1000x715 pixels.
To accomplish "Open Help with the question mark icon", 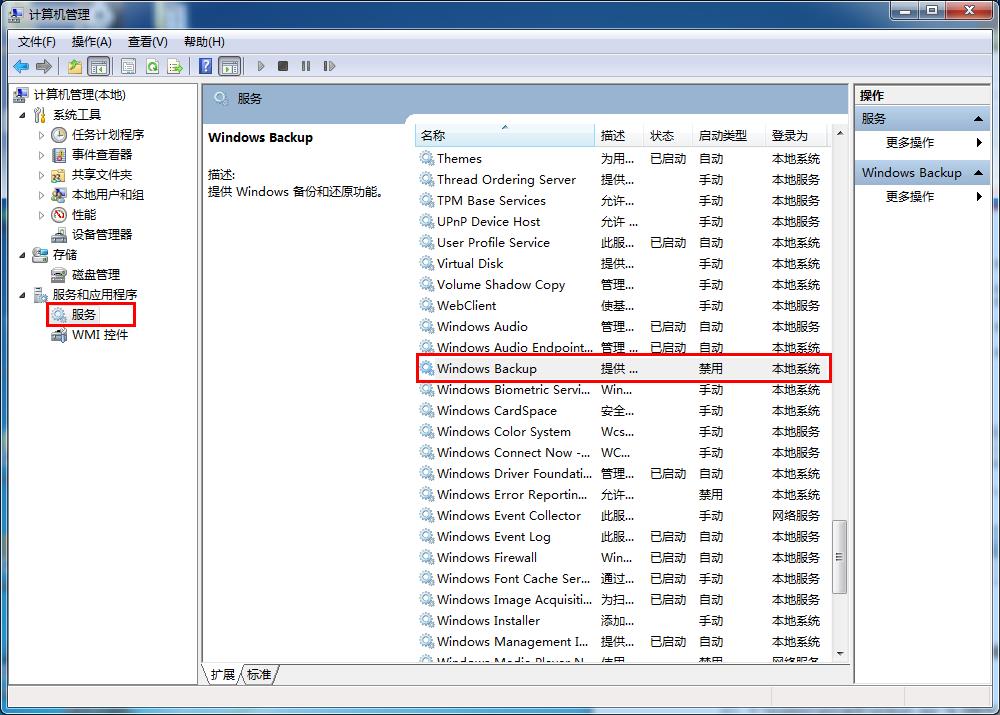I will [x=205, y=66].
